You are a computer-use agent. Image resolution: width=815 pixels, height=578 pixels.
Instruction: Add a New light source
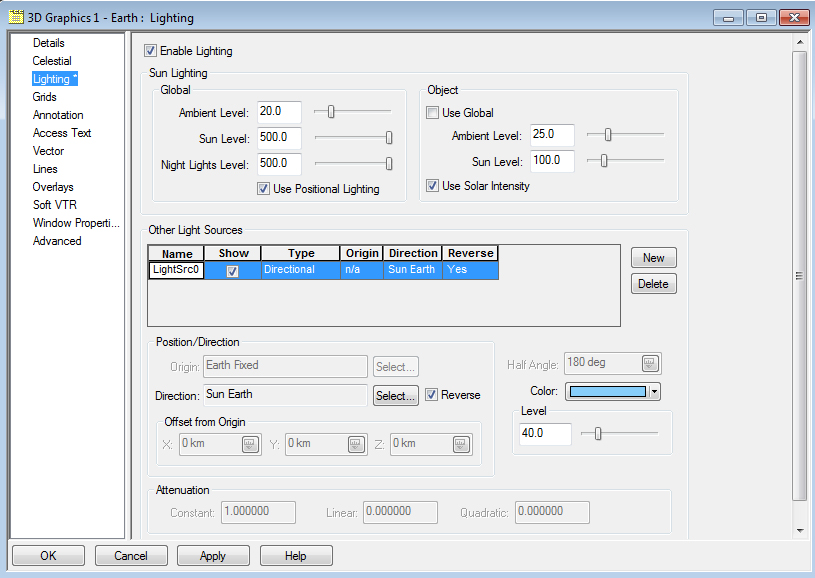(x=653, y=258)
